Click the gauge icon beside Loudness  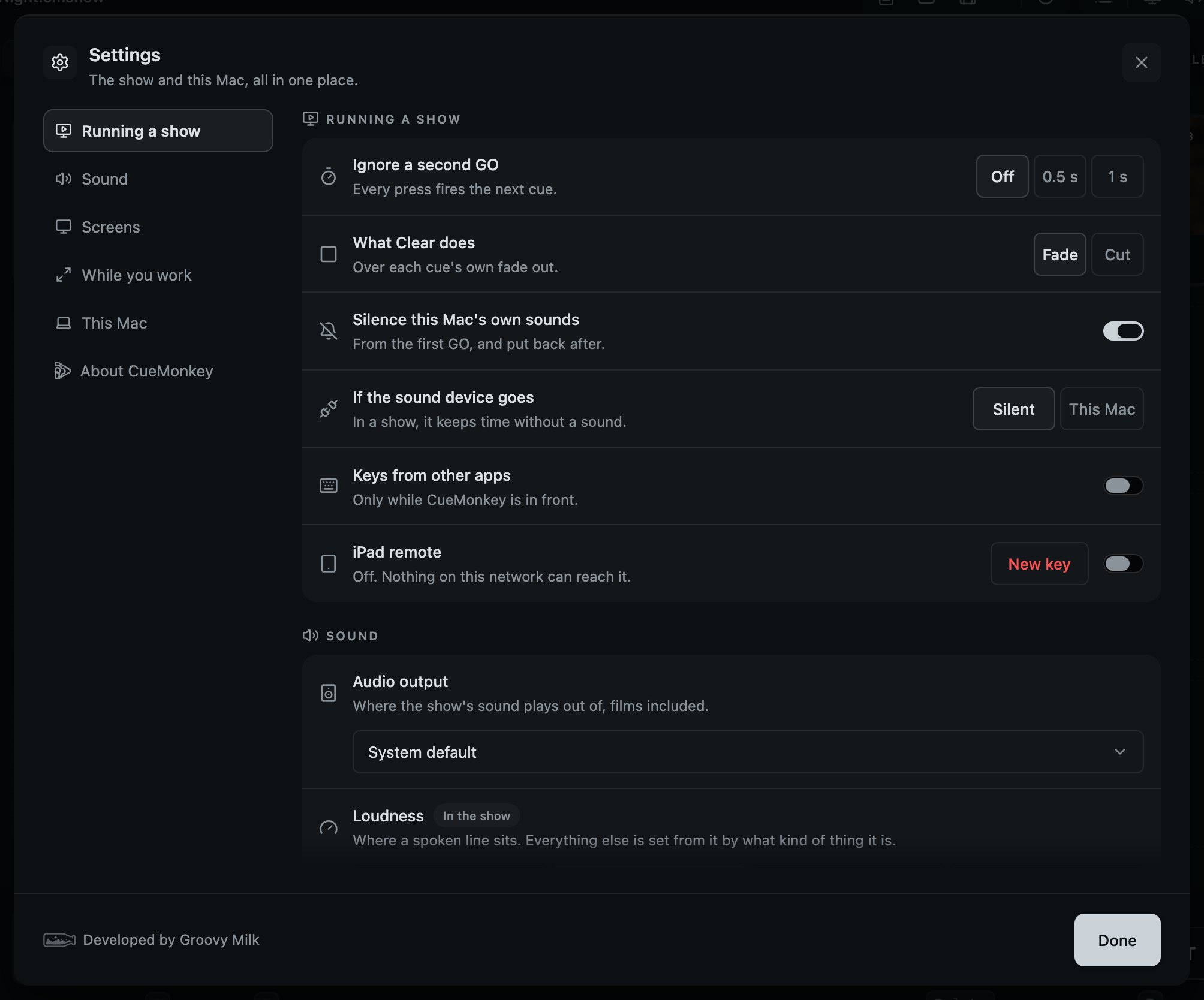[x=329, y=827]
